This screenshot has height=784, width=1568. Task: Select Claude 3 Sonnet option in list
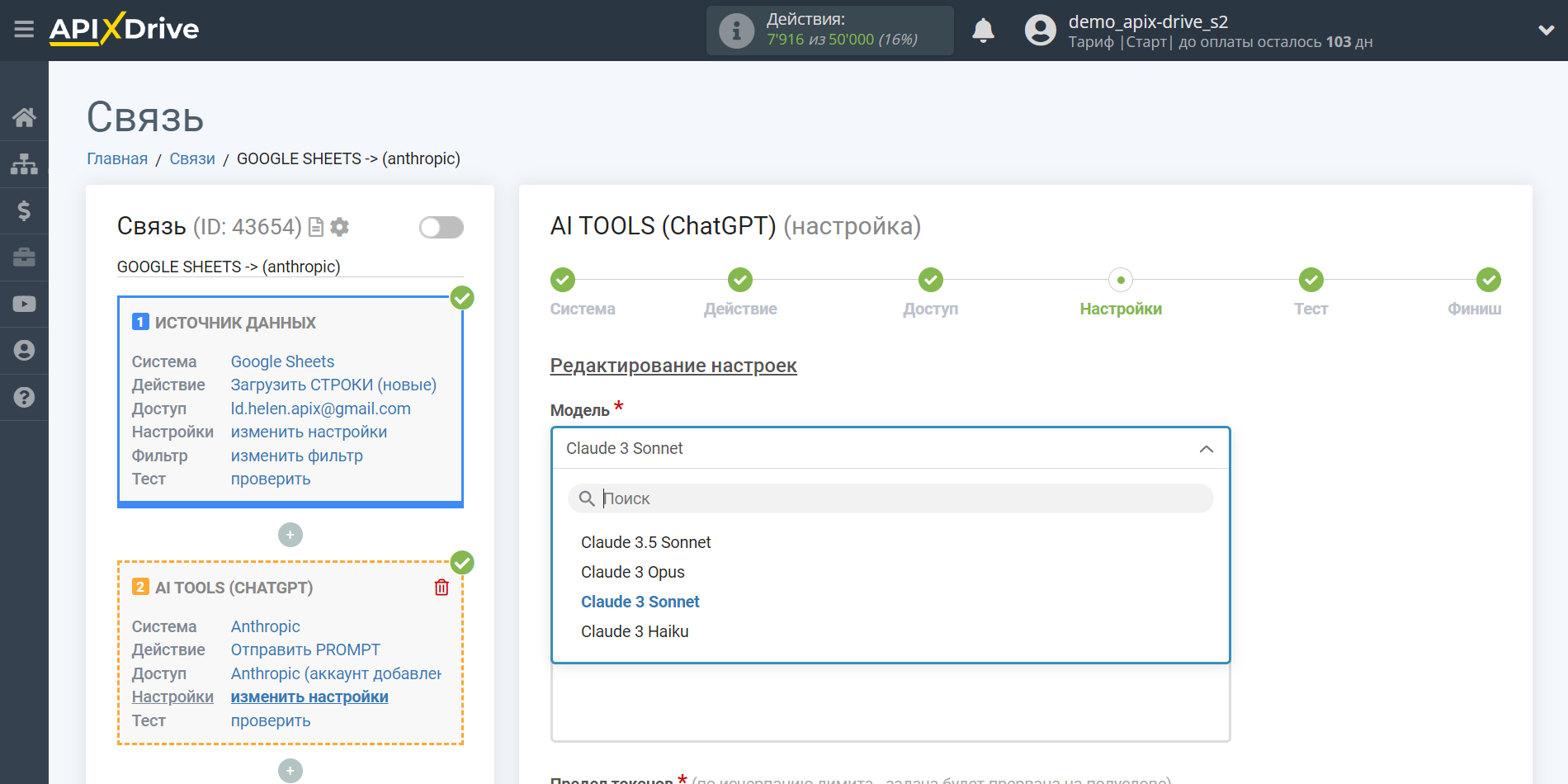point(640,602)
